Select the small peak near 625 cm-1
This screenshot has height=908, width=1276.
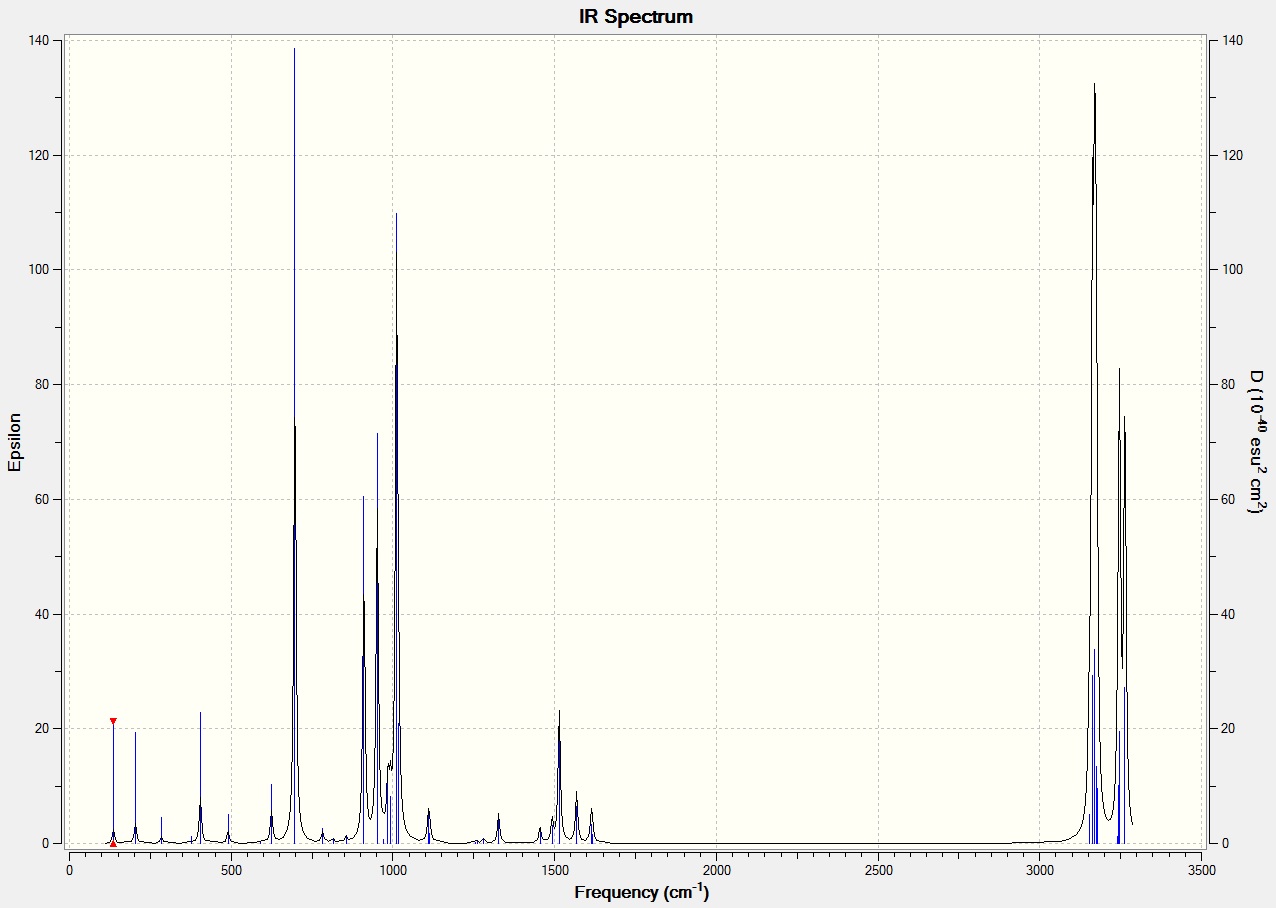[x=271, y=815]
